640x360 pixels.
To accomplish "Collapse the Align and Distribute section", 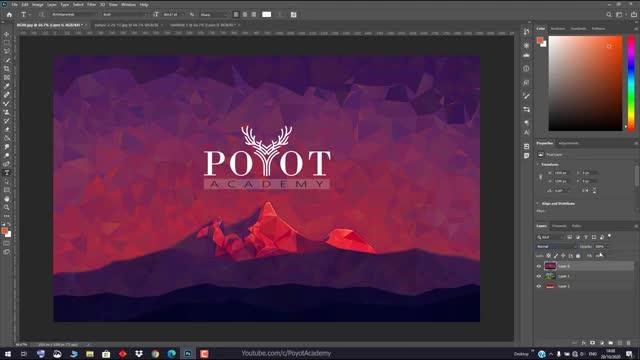I will click(x=538, y=203).
